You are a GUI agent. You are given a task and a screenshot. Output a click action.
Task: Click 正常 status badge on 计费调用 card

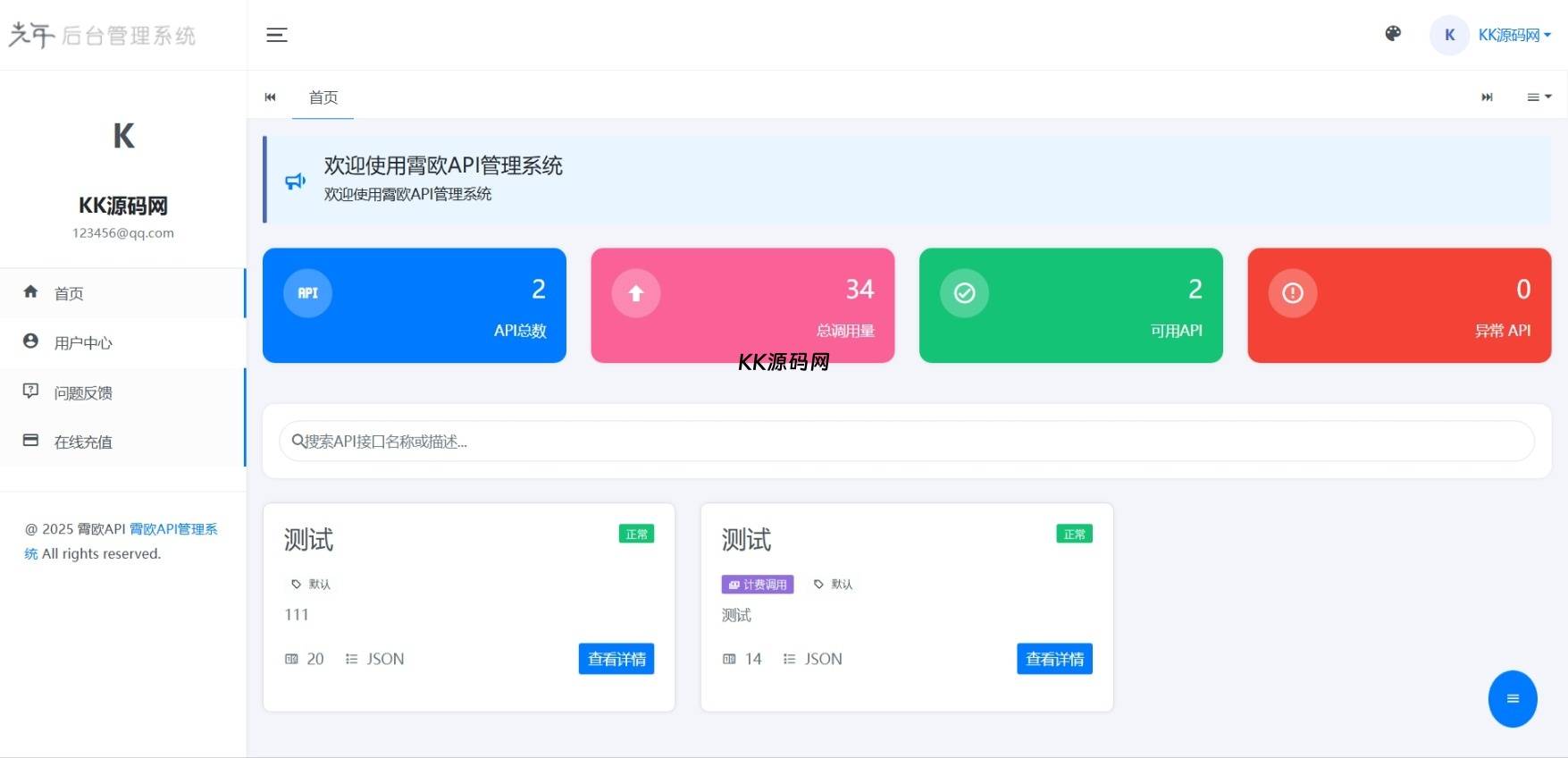pos(1075,534)
